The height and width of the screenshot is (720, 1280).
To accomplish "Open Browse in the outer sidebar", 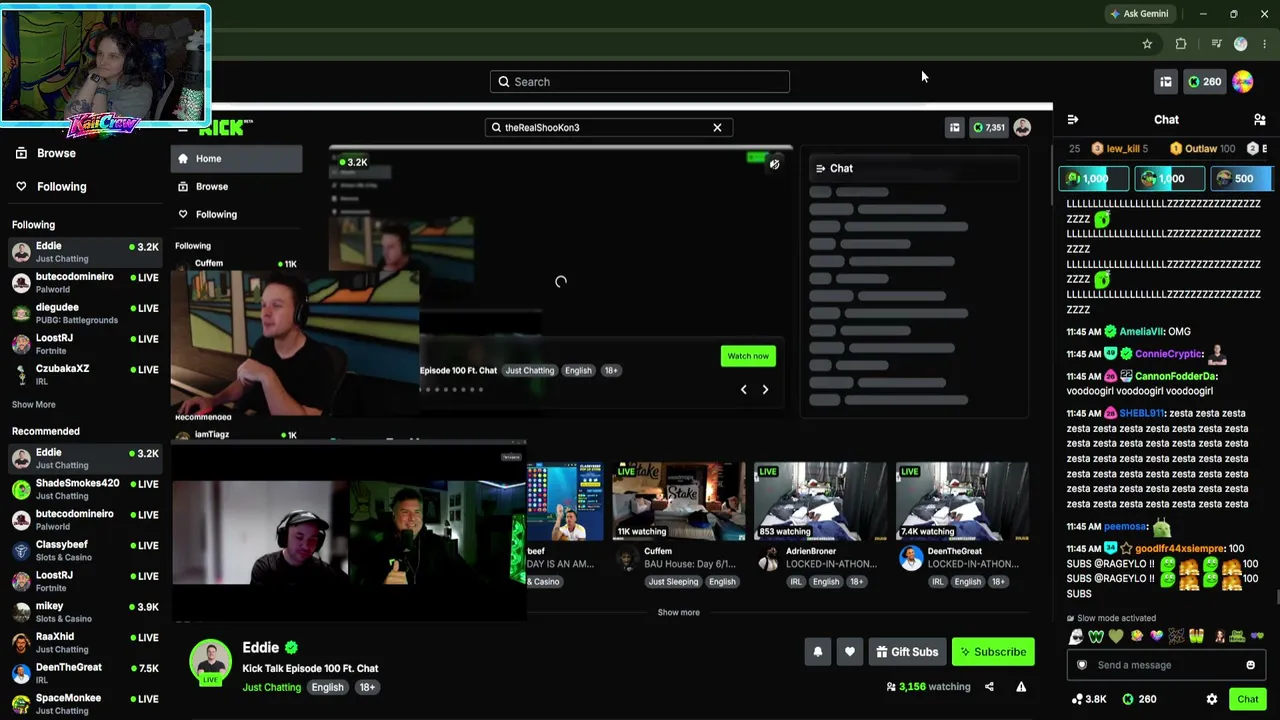I will click(x=45, y=153).
